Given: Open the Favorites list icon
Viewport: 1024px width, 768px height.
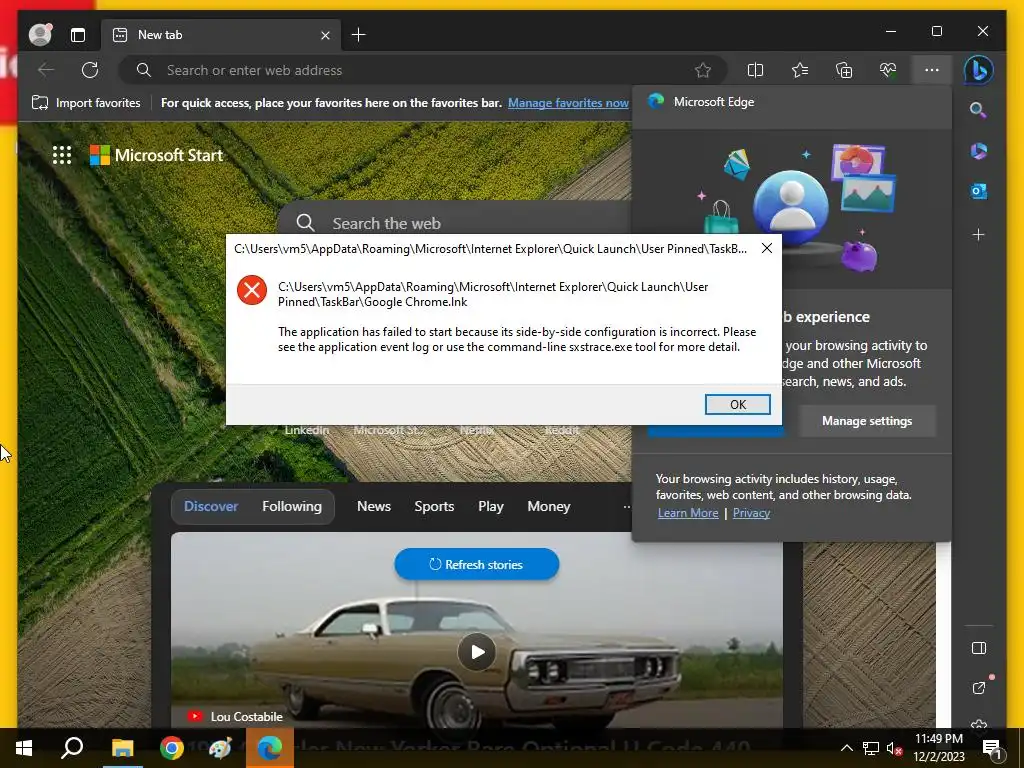Looking at the screenshot, I should [799, 70].
